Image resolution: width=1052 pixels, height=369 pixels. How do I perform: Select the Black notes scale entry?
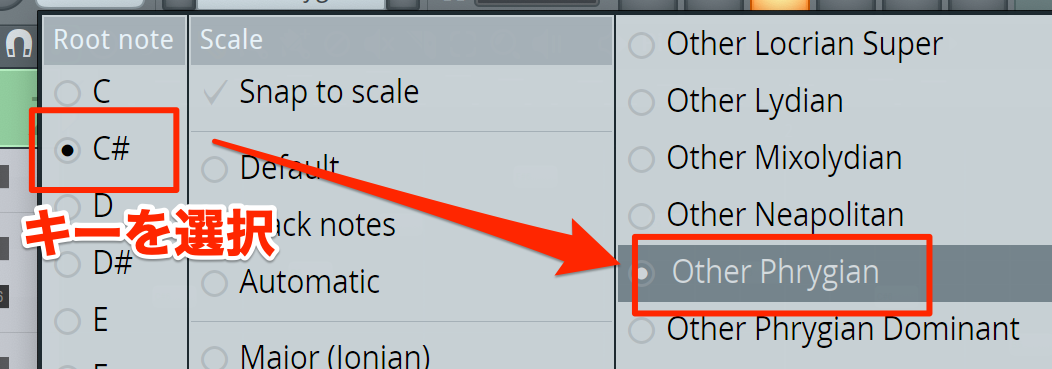(x=401, y=225)
